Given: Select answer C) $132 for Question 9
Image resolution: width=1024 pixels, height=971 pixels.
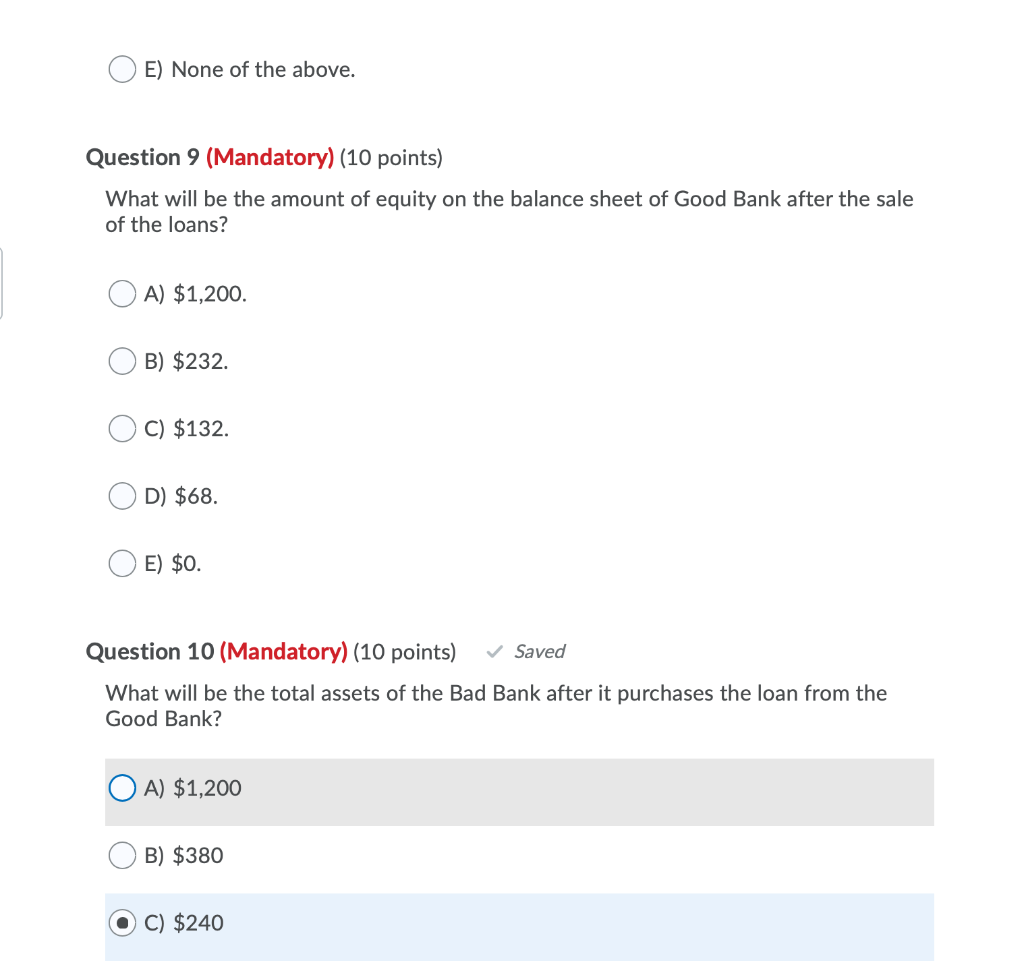Looking at the screenshot, I should (x=121, y=428).
